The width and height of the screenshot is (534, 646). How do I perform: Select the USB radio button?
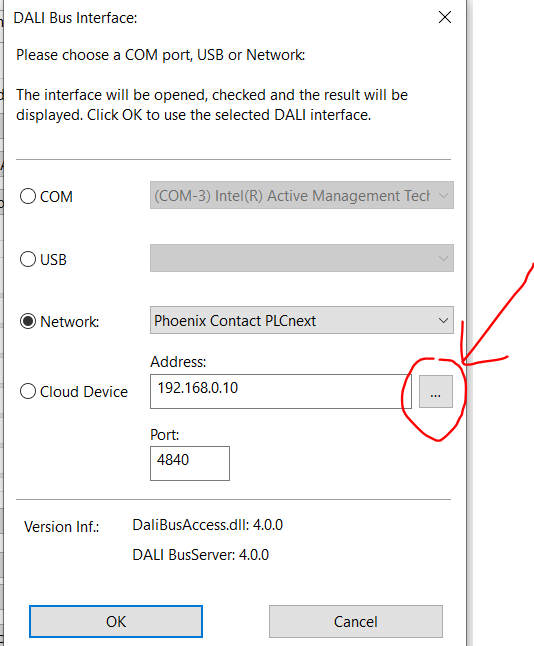point(28,259)
